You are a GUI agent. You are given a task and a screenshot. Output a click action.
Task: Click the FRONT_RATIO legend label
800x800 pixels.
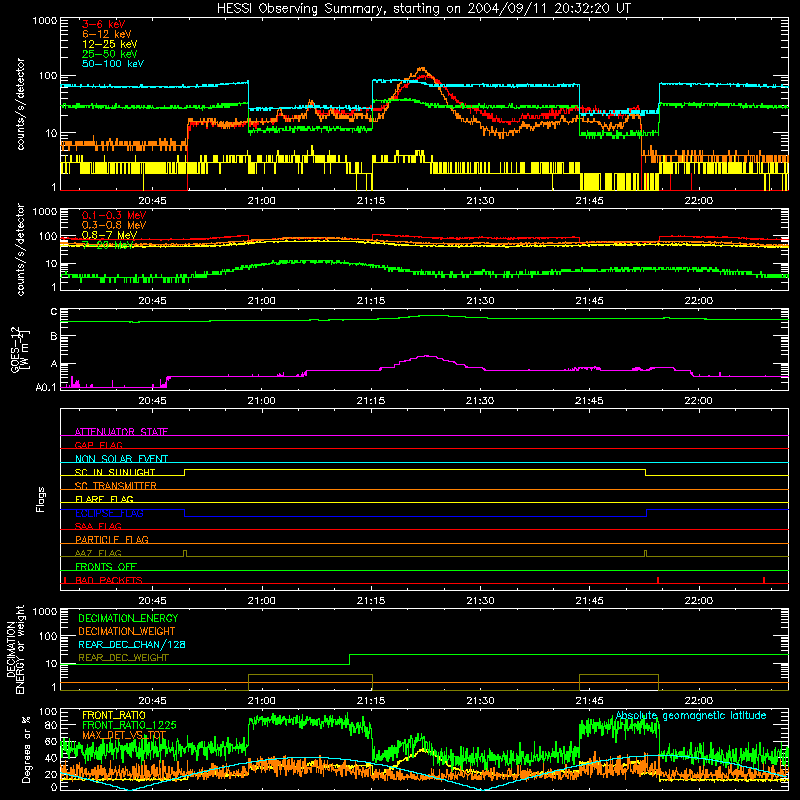(x=114, y=715)
